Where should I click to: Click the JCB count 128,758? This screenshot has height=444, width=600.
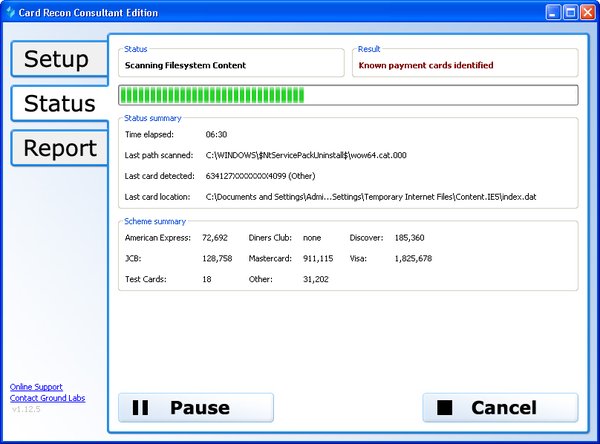pos(217,259)
